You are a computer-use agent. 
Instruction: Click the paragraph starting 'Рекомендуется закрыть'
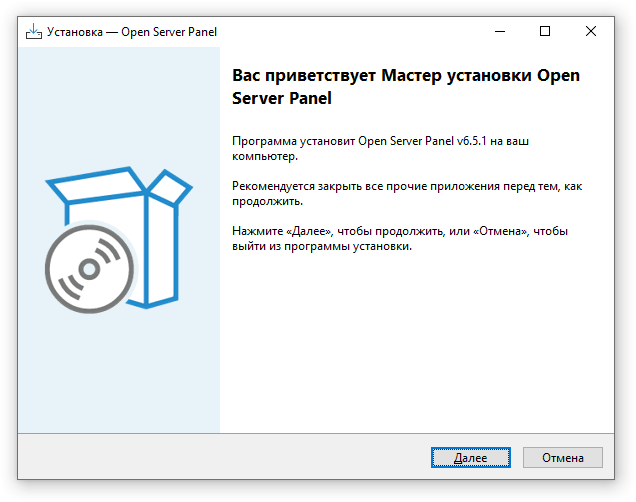coord(407,193)
